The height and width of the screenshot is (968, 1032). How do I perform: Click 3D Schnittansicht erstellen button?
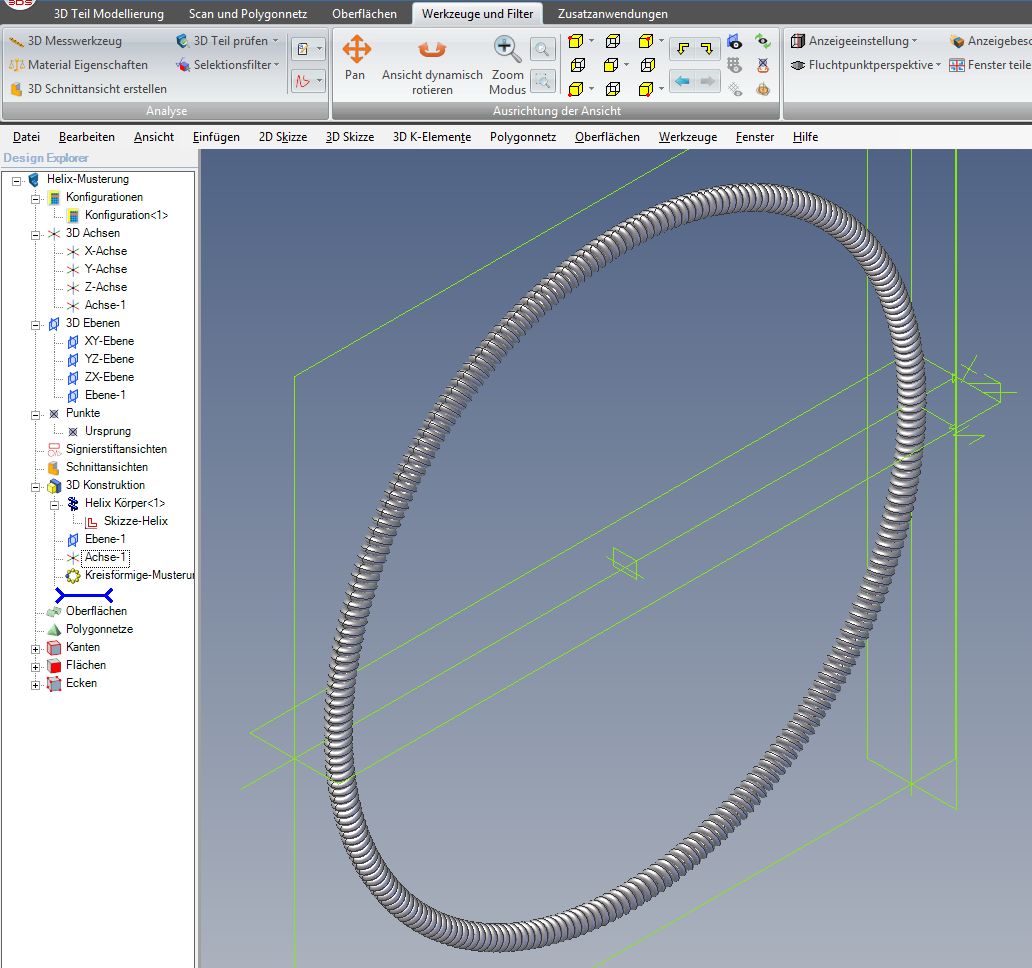[89, 89]
